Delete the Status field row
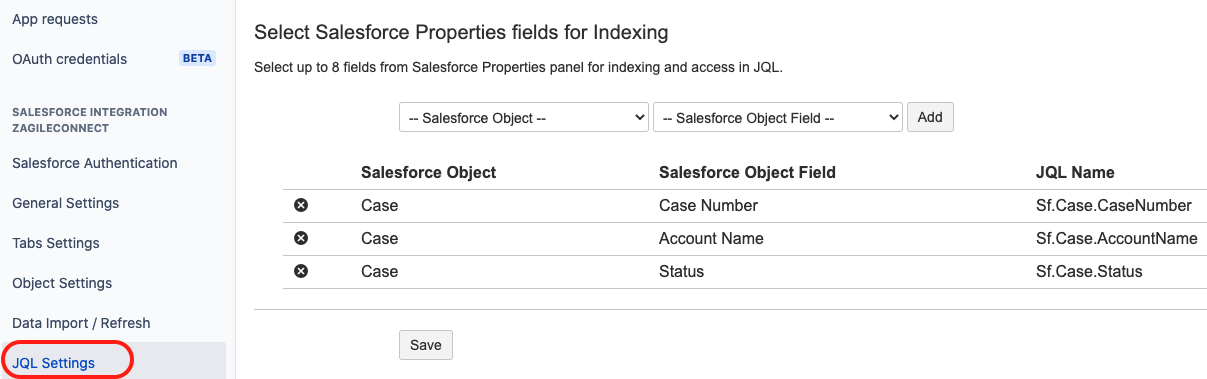The width and height of the screenshot is (1207, 379). click(x=300, y=271)
